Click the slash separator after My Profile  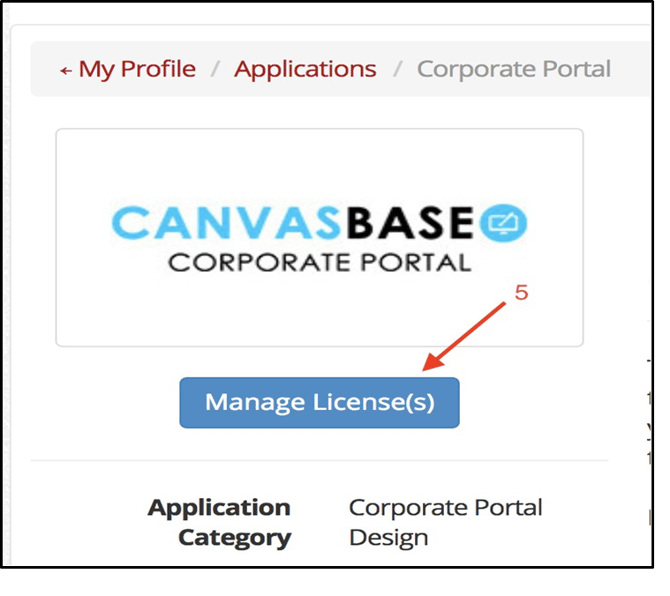pyautogui.click(x=215, y=69)
